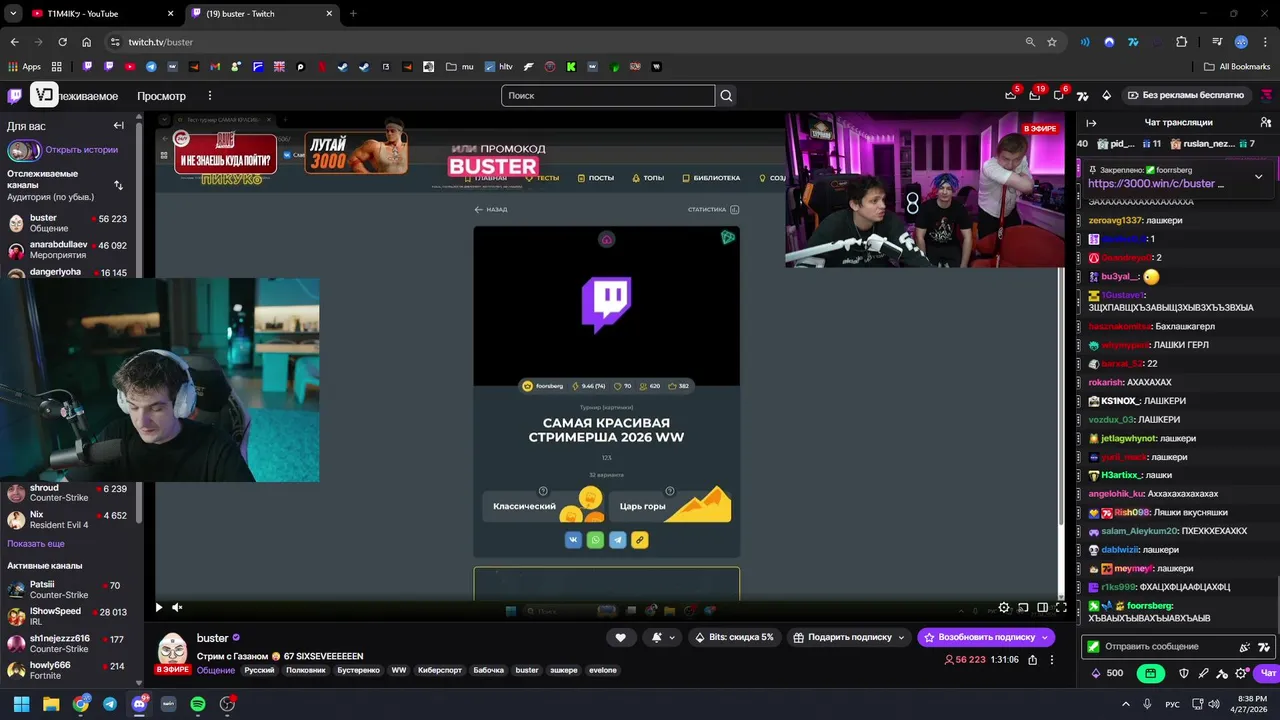This screenshot has height=720, width=1280.
Task: Open Spotify from the taskbar
Action: (198, 704)
